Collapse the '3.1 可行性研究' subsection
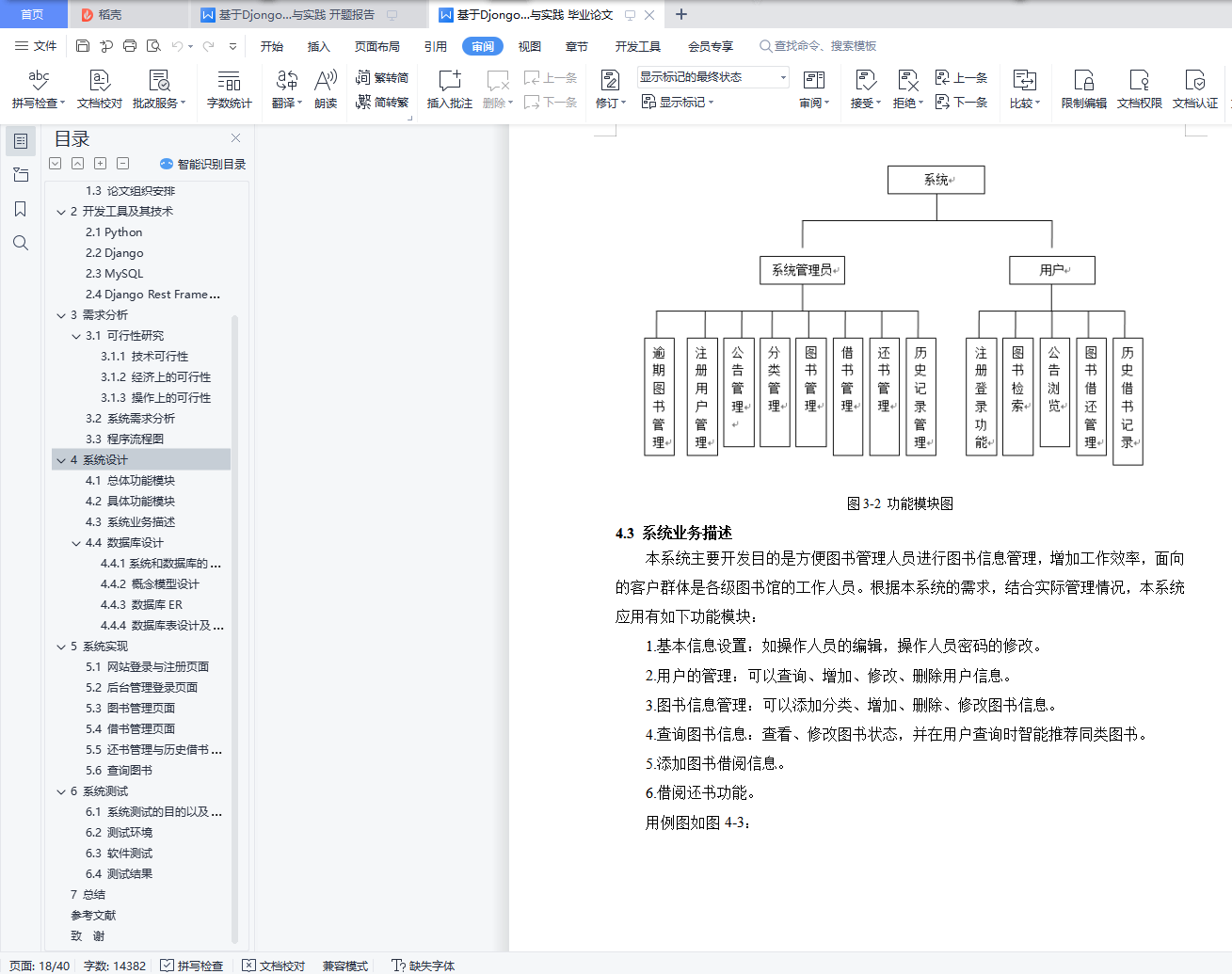1232x974 pixels. click(76, 336)
